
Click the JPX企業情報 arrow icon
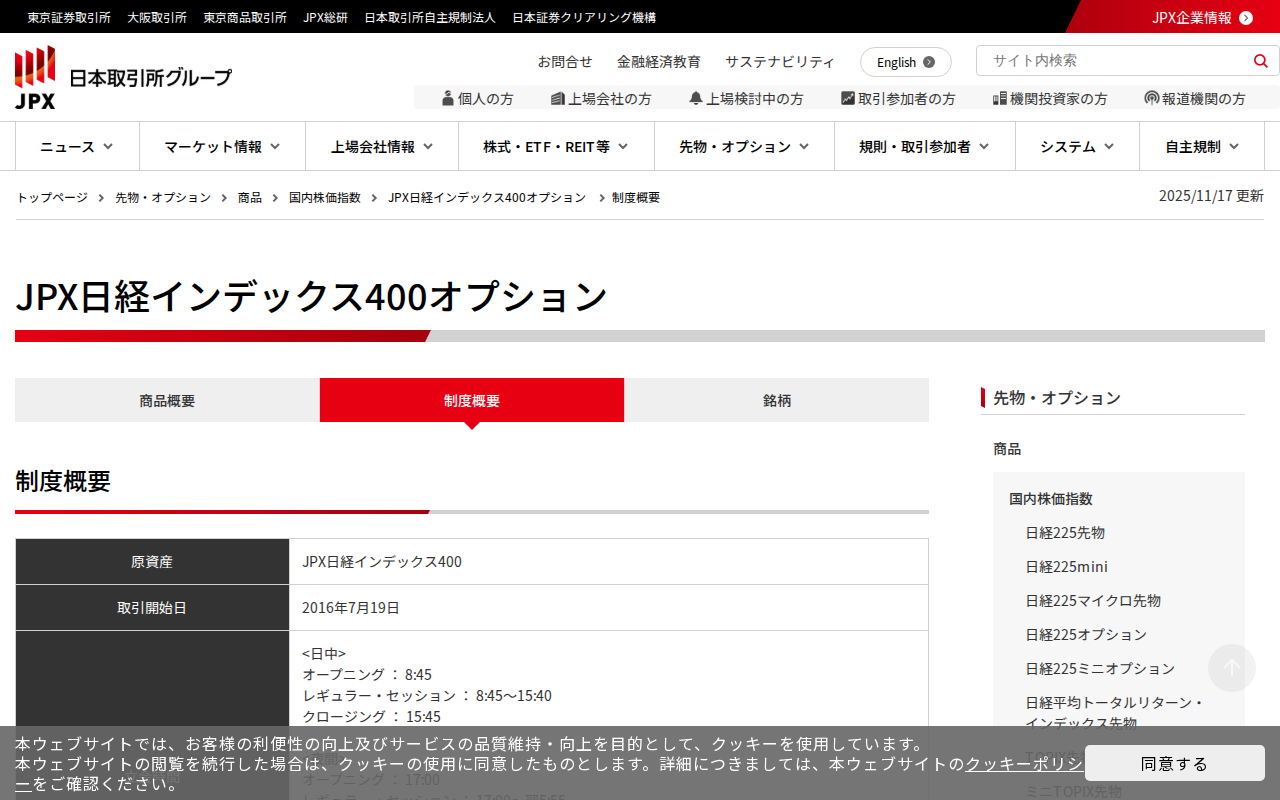(1246, 17)
